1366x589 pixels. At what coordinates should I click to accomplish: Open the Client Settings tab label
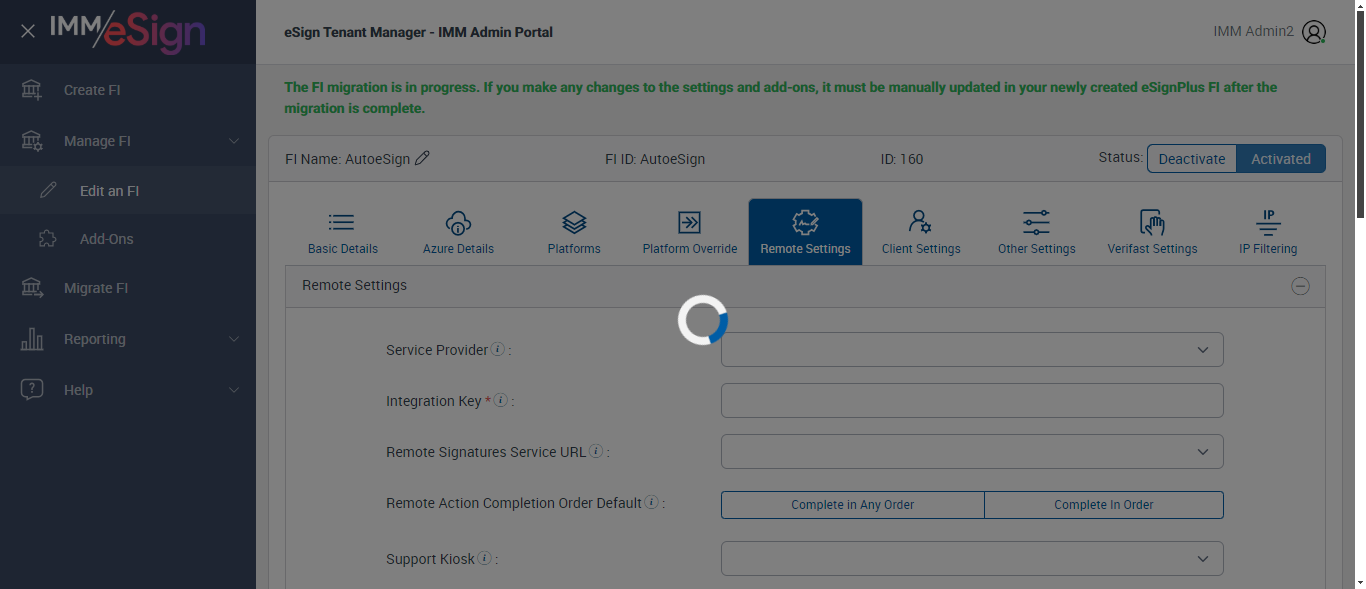click(x=921, y=249)
